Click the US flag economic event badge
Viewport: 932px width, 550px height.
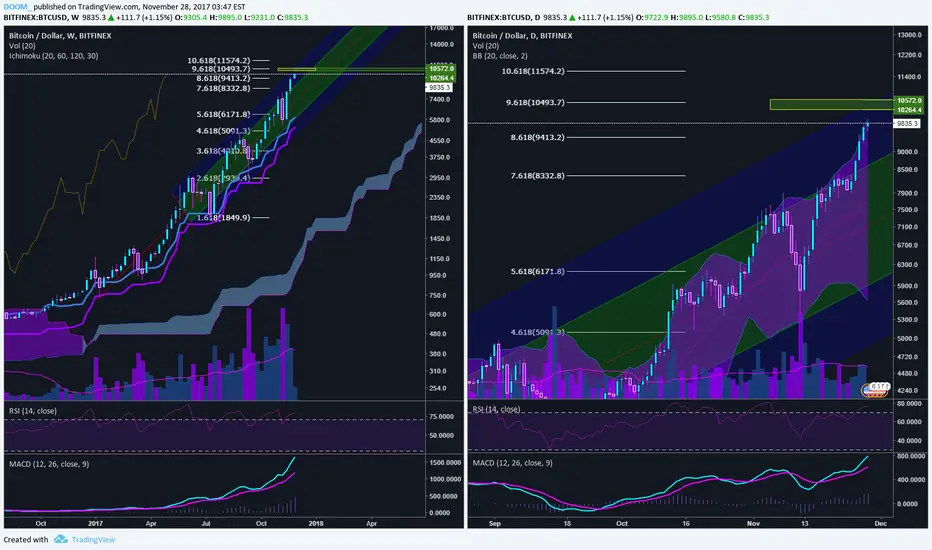(x=874, y=389)
